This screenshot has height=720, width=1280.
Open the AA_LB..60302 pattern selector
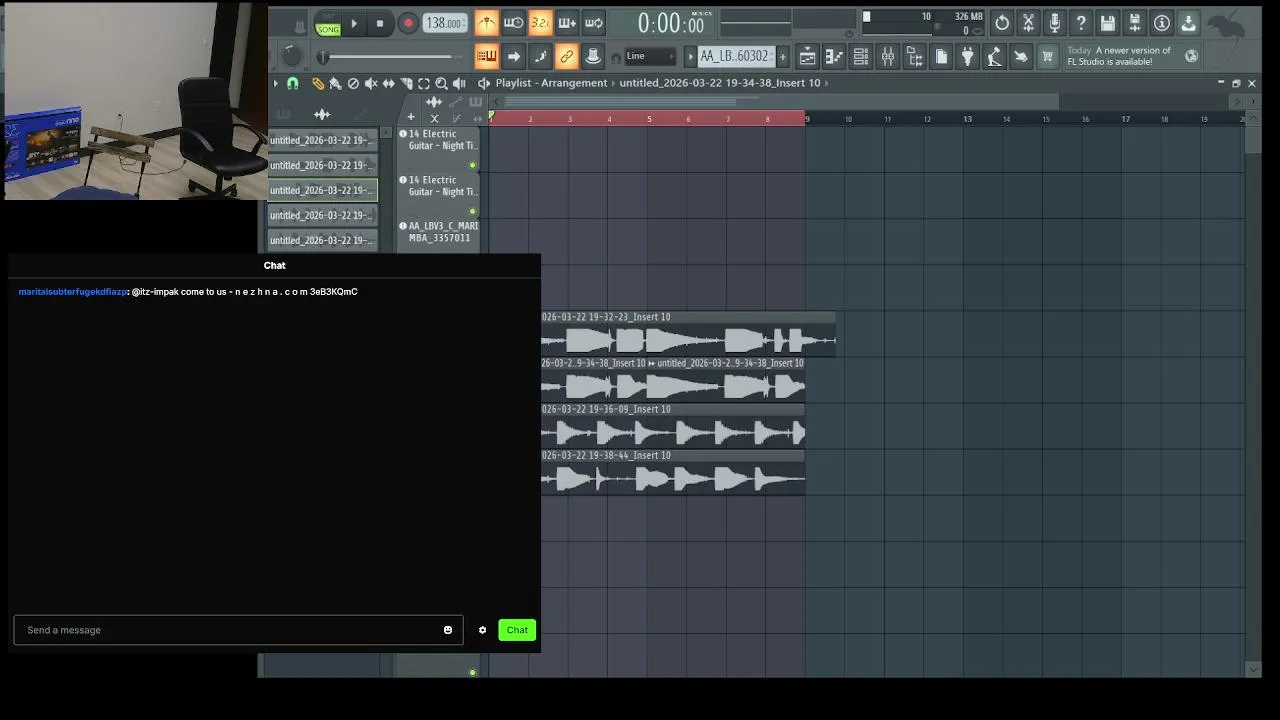tap(735, 56)
